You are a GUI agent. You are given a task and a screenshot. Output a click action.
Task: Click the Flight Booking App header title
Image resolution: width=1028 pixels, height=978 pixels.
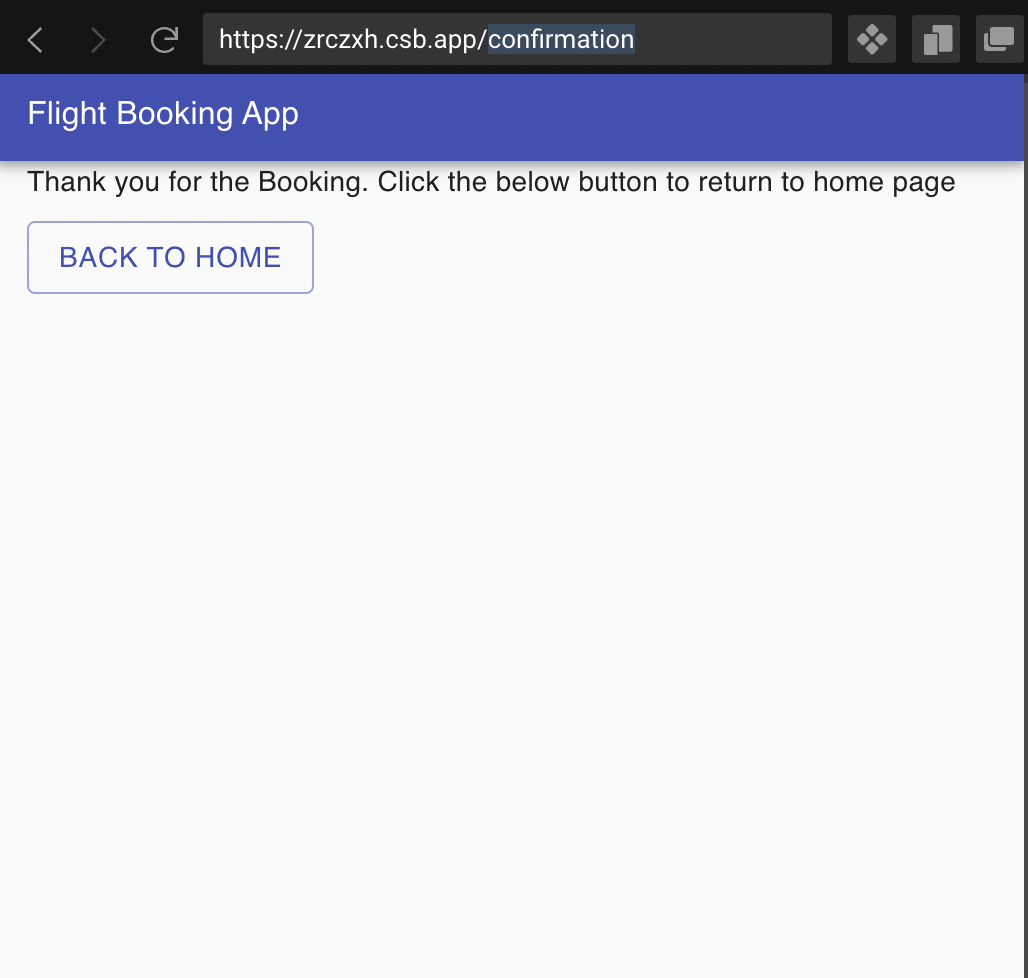[163, 114]
